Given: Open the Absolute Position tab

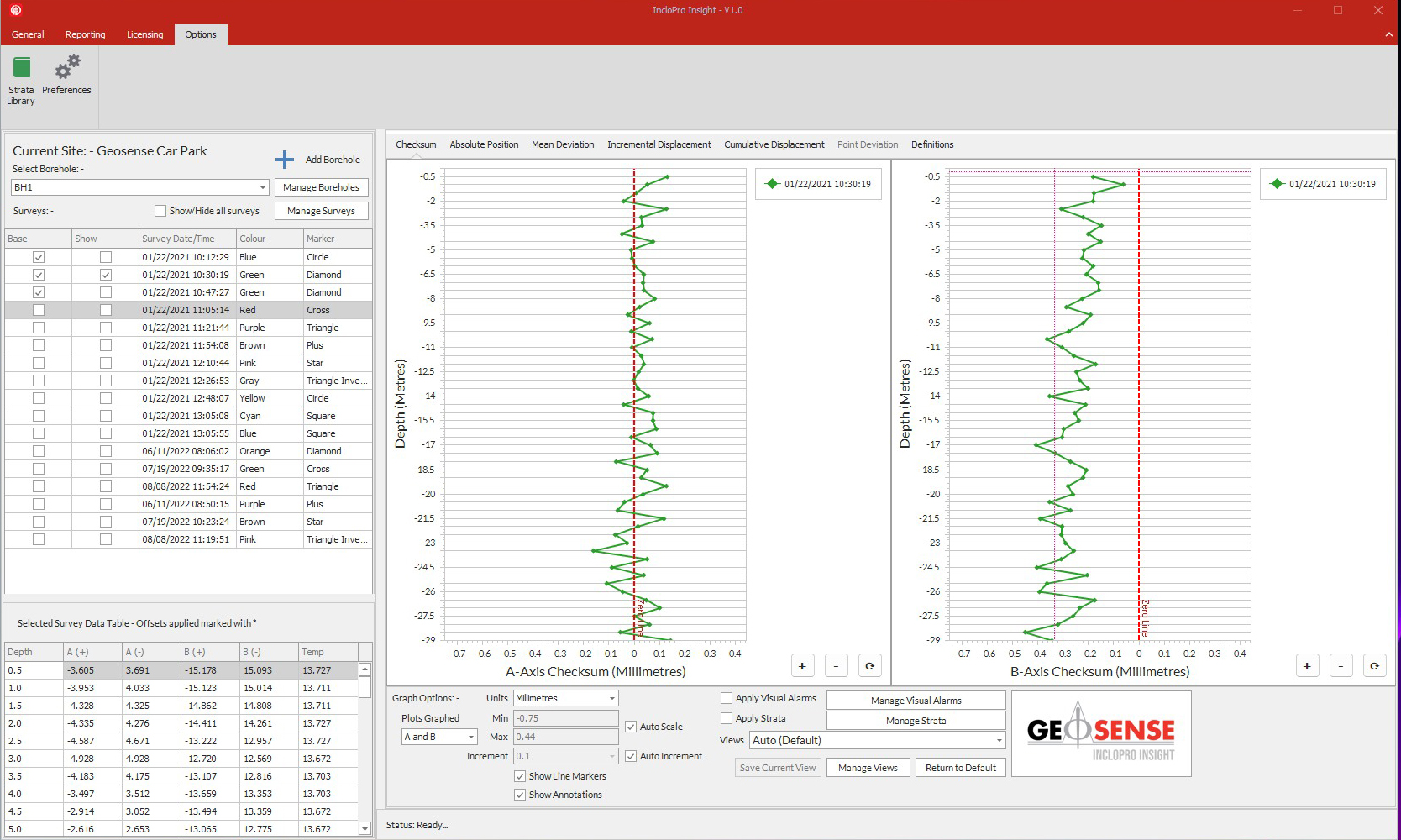Looking at the screenshot, I should [x=484, y=144].
